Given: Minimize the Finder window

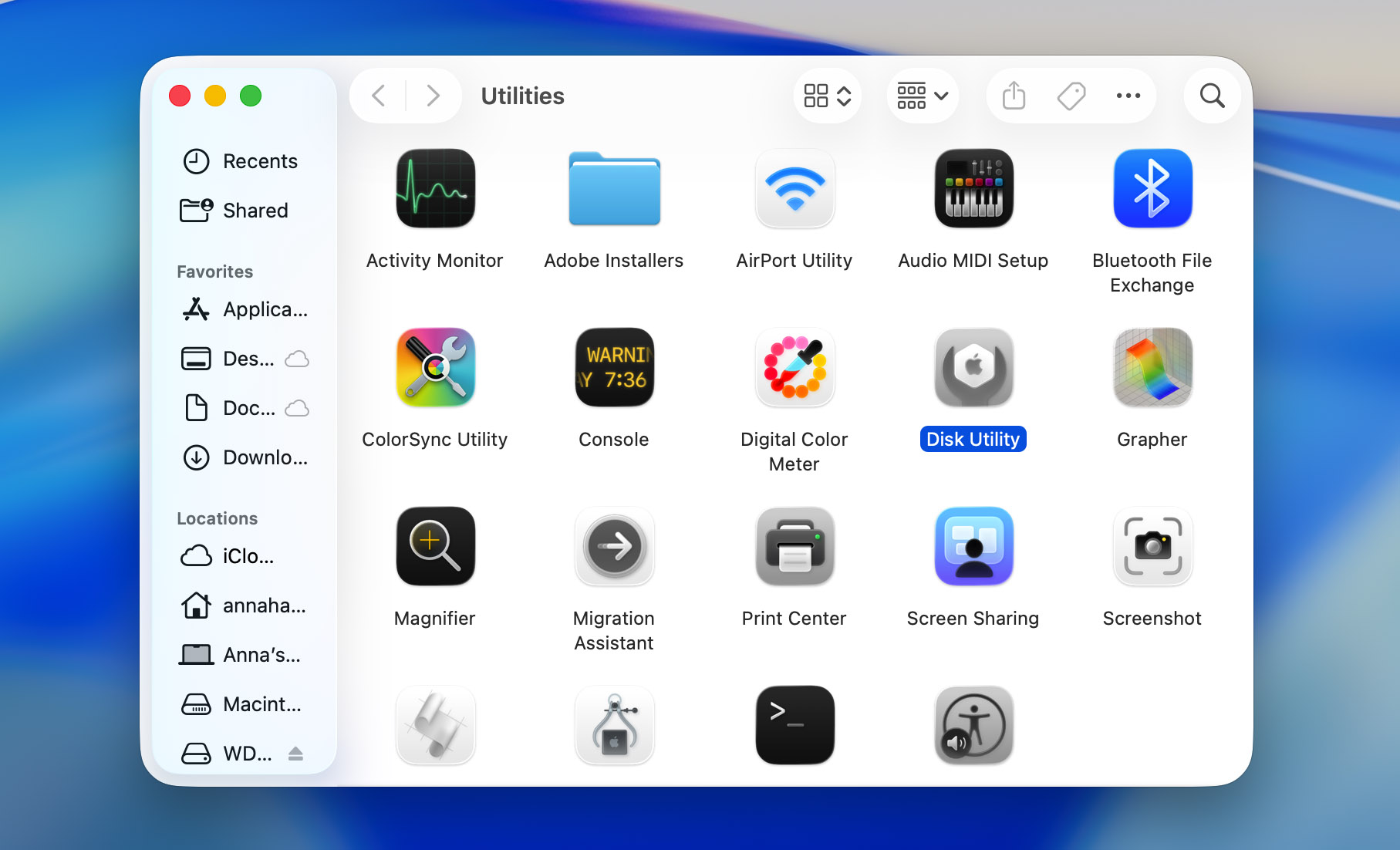Looking at the screenshot, I should [215, 96].
